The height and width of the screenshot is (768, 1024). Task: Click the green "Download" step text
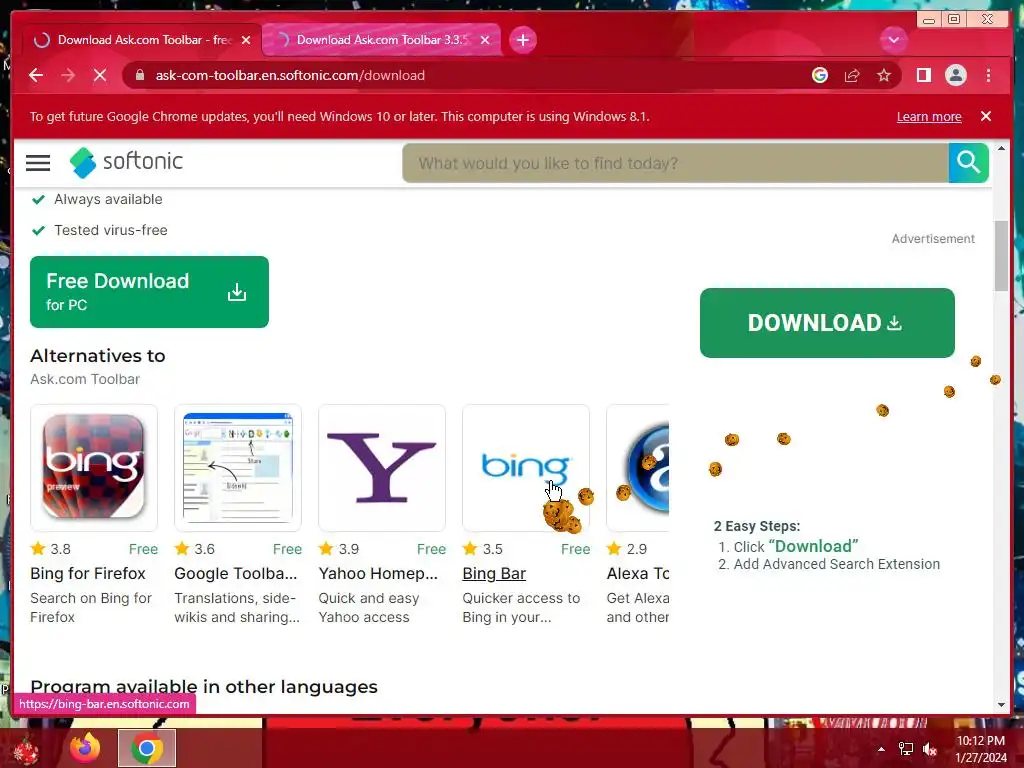pos(813,546)
